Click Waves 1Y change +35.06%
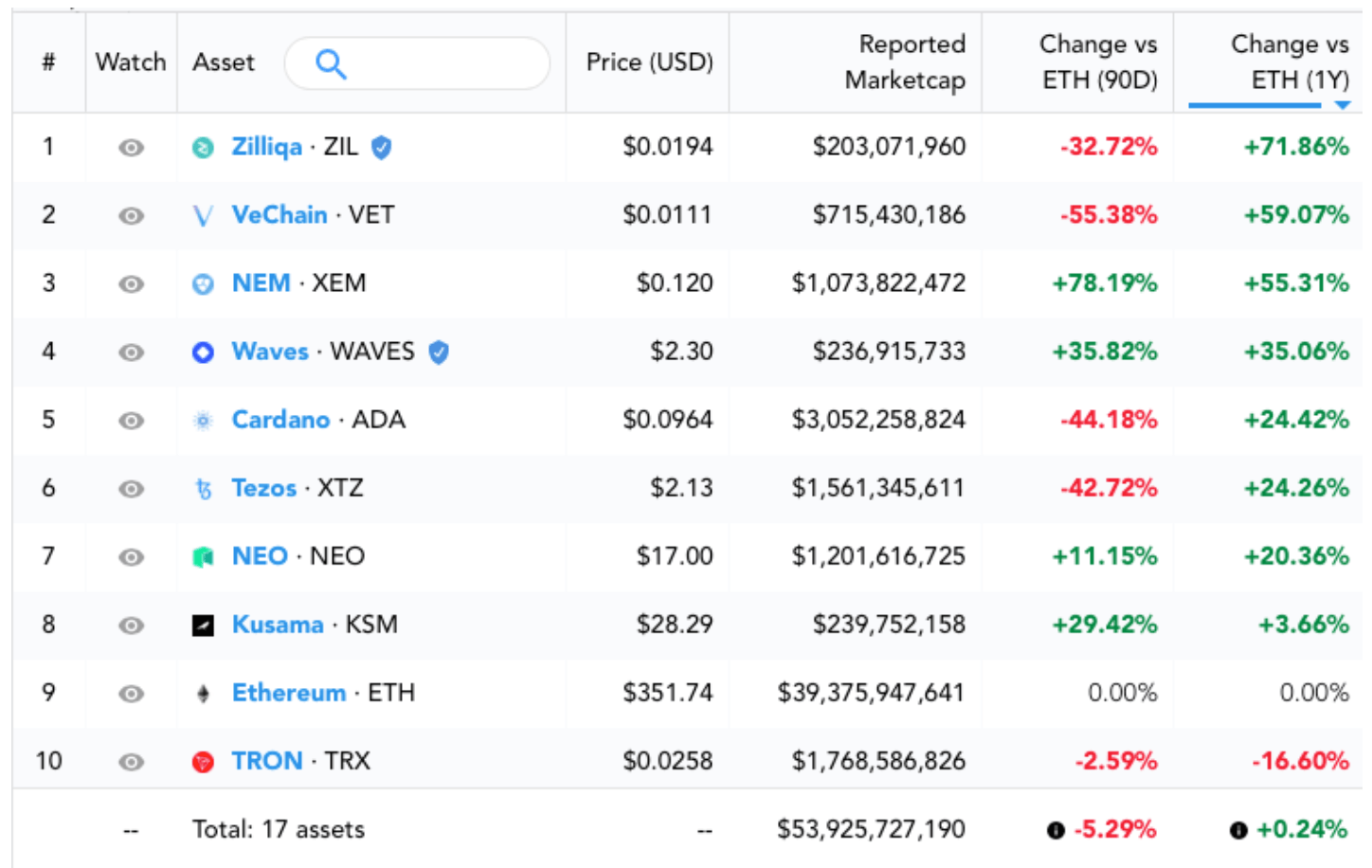The height and width of the screenshot is (868, 1372). coord(1296,352)
